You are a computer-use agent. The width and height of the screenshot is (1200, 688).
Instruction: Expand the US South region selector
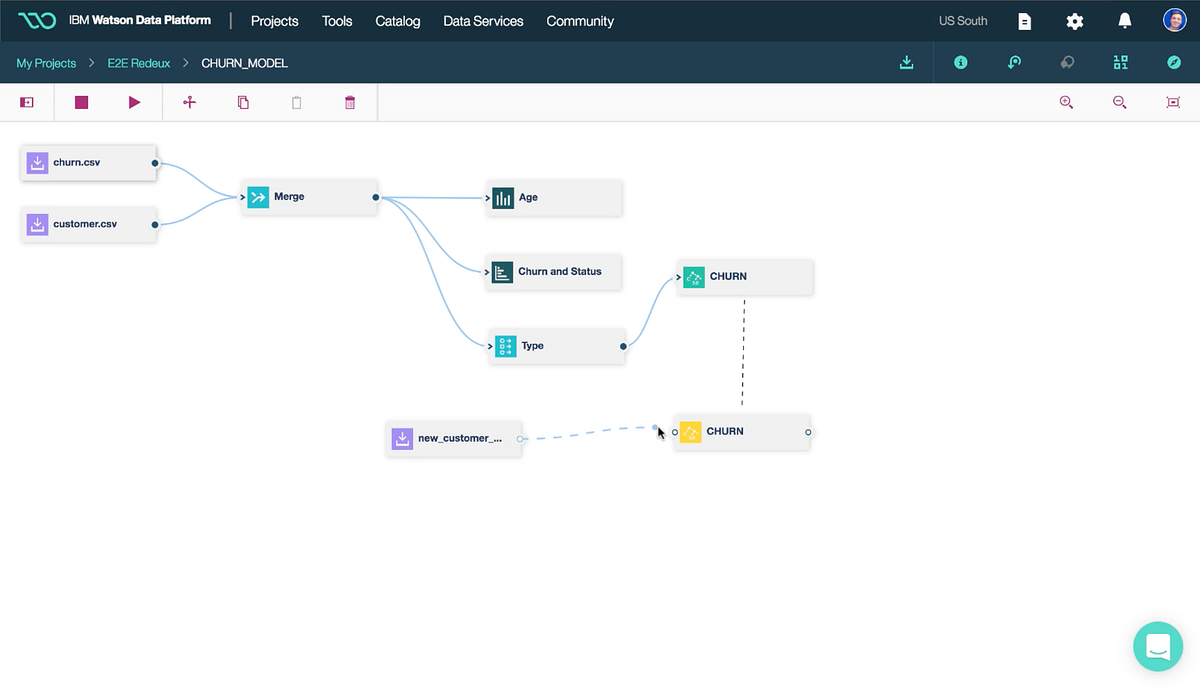[x=962, y=20]
